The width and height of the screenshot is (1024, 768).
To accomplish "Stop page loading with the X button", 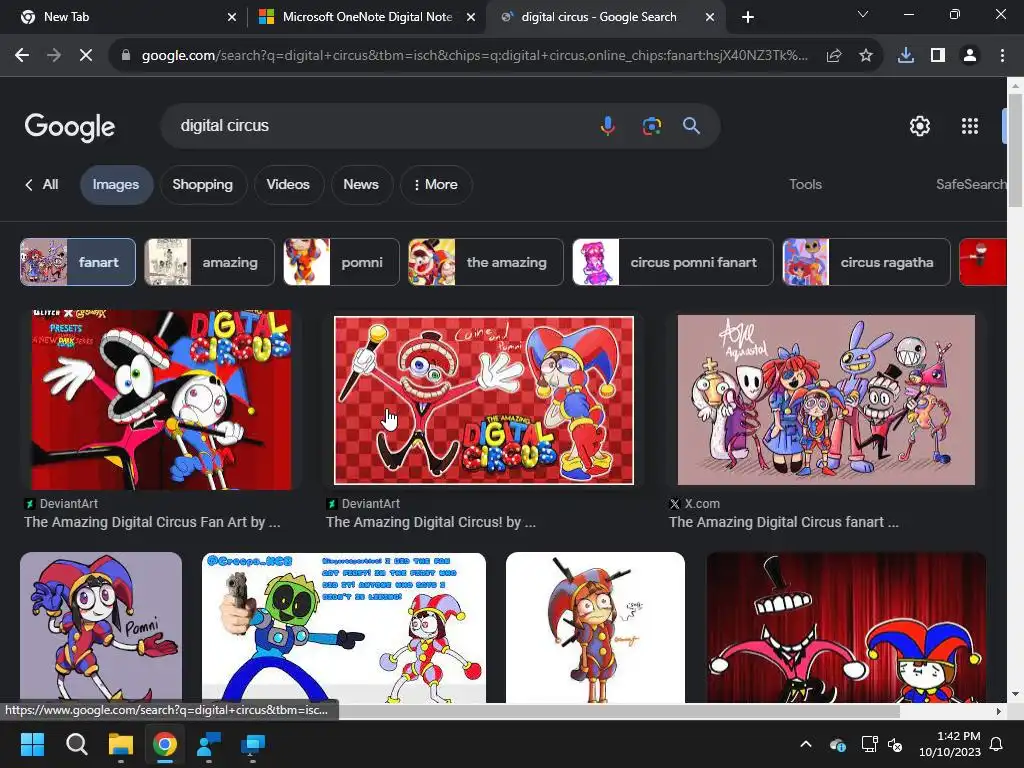I will click(86, 56).
